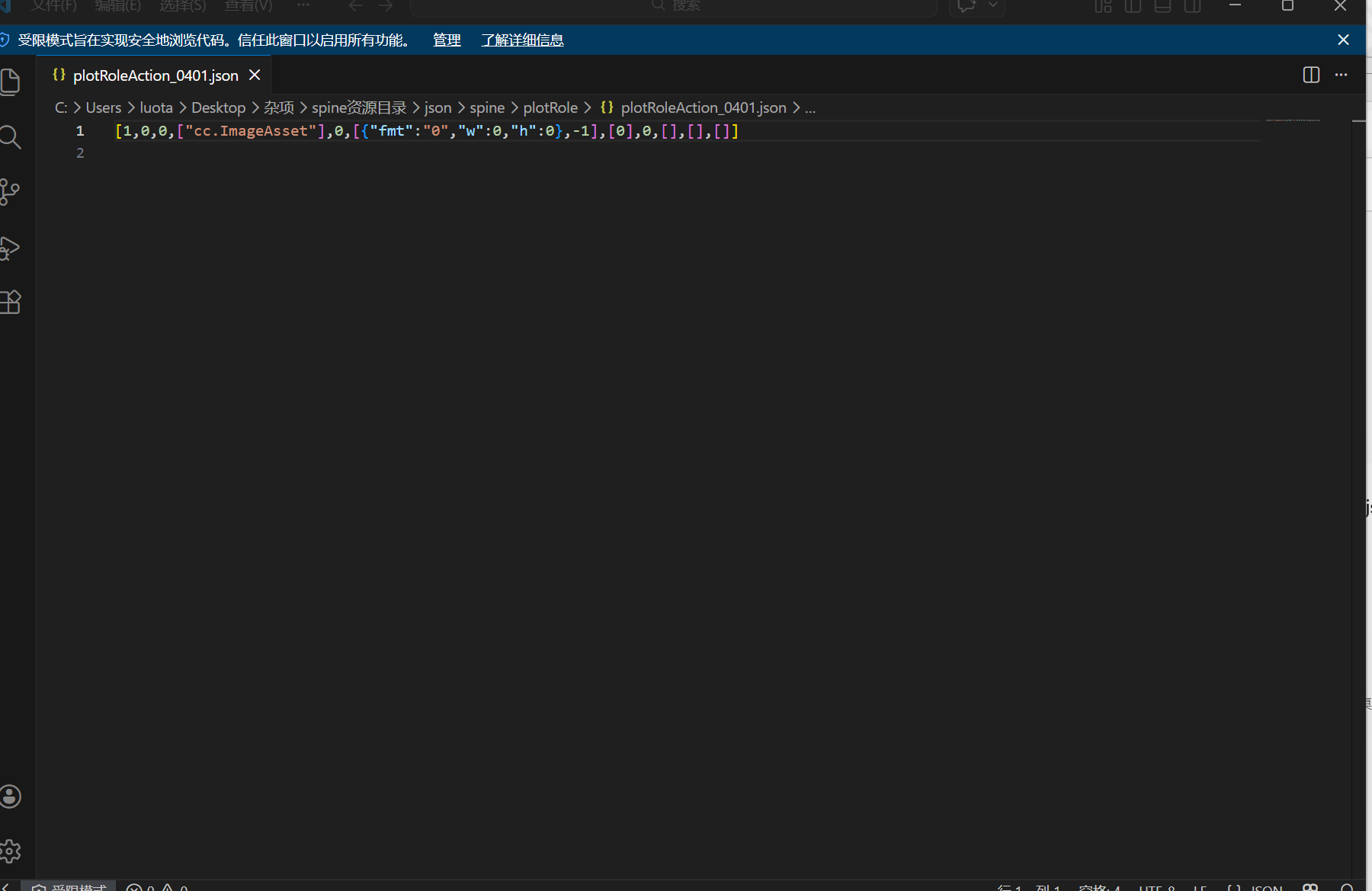1372x891 pixels.
Task: Click the minimap preview of the file
Action: 1293,120
